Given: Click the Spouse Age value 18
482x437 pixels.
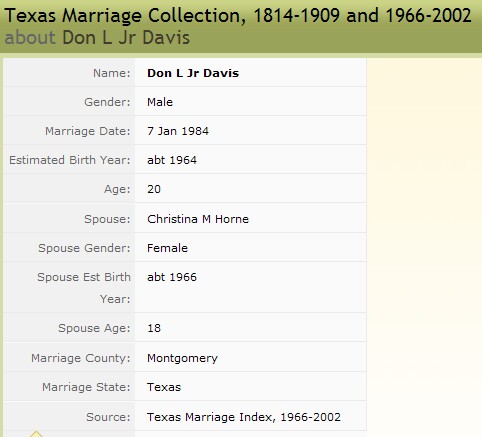Looking at the screenshot, I should 154,328.
